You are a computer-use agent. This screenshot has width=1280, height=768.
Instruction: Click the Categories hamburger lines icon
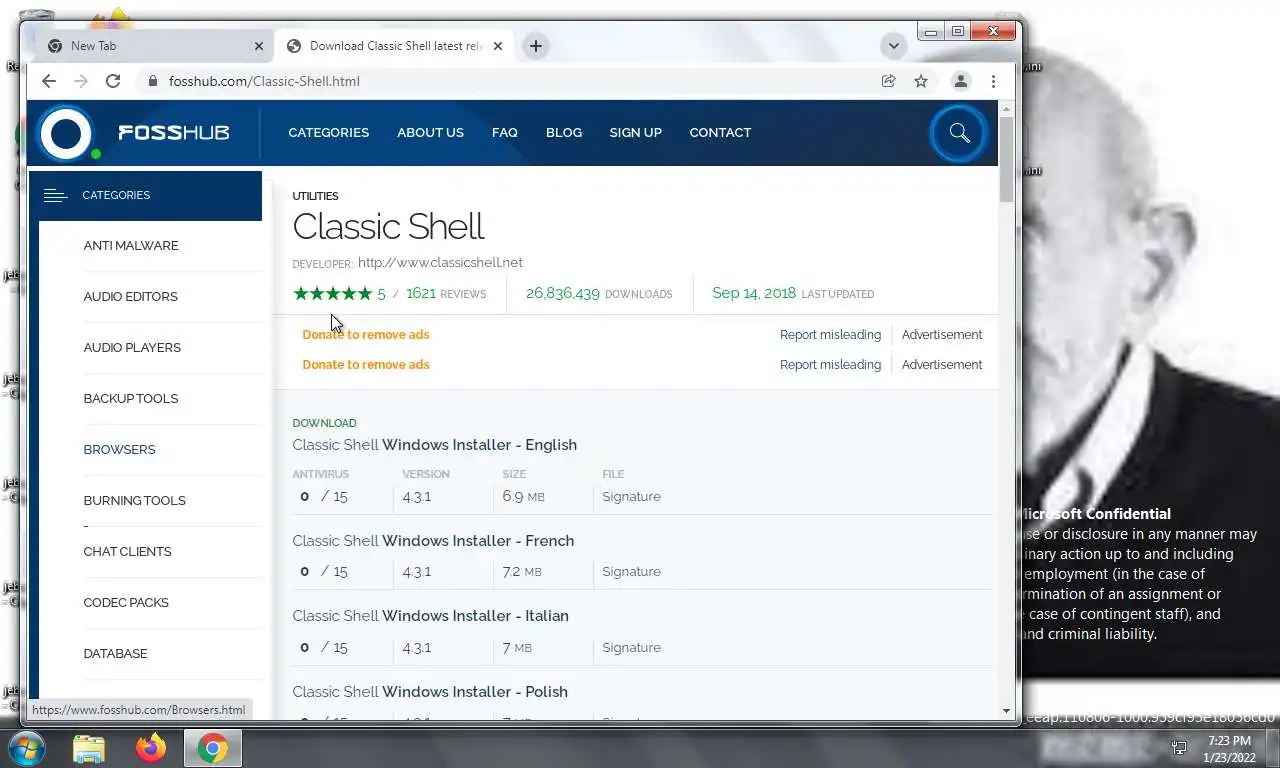(x=55, y=195)
